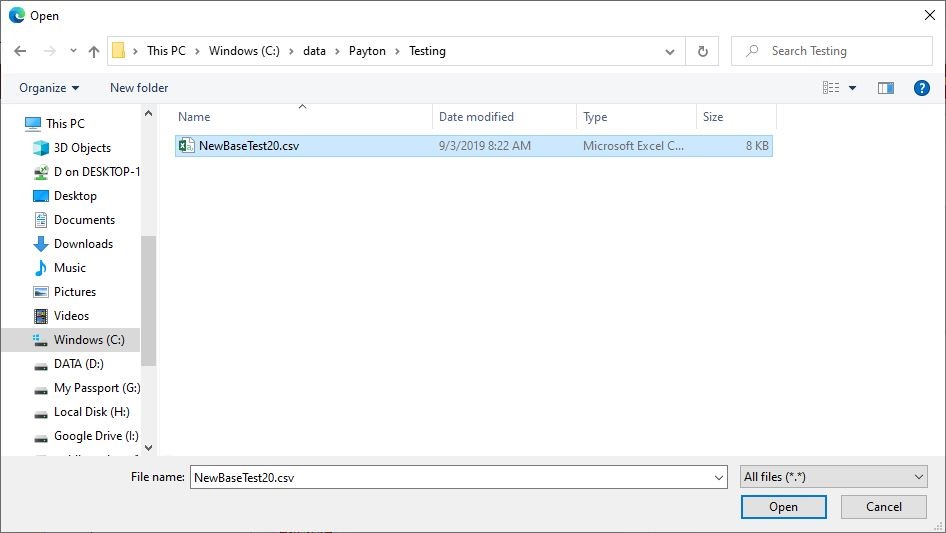This screenshot has height=533, width=946.
Task: Click the Up one level arrow
Action: pyautogui.click(x=94, y=51)
